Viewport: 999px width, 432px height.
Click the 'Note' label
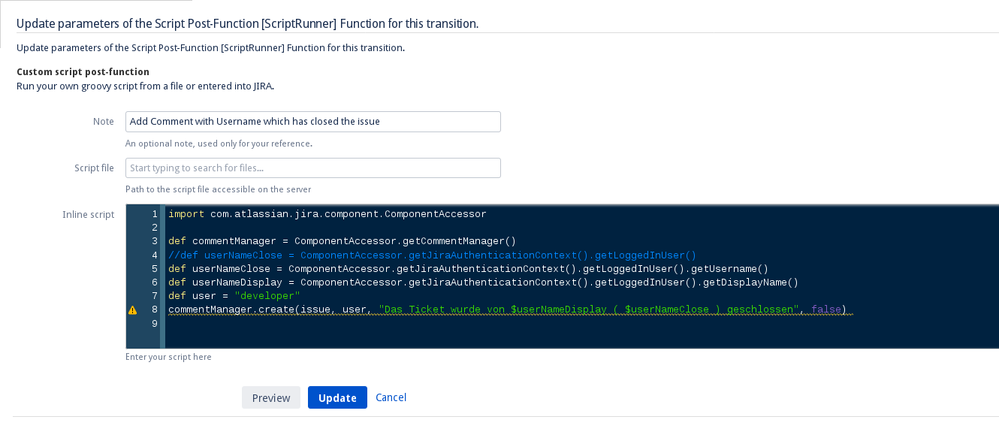coord(104,122)
